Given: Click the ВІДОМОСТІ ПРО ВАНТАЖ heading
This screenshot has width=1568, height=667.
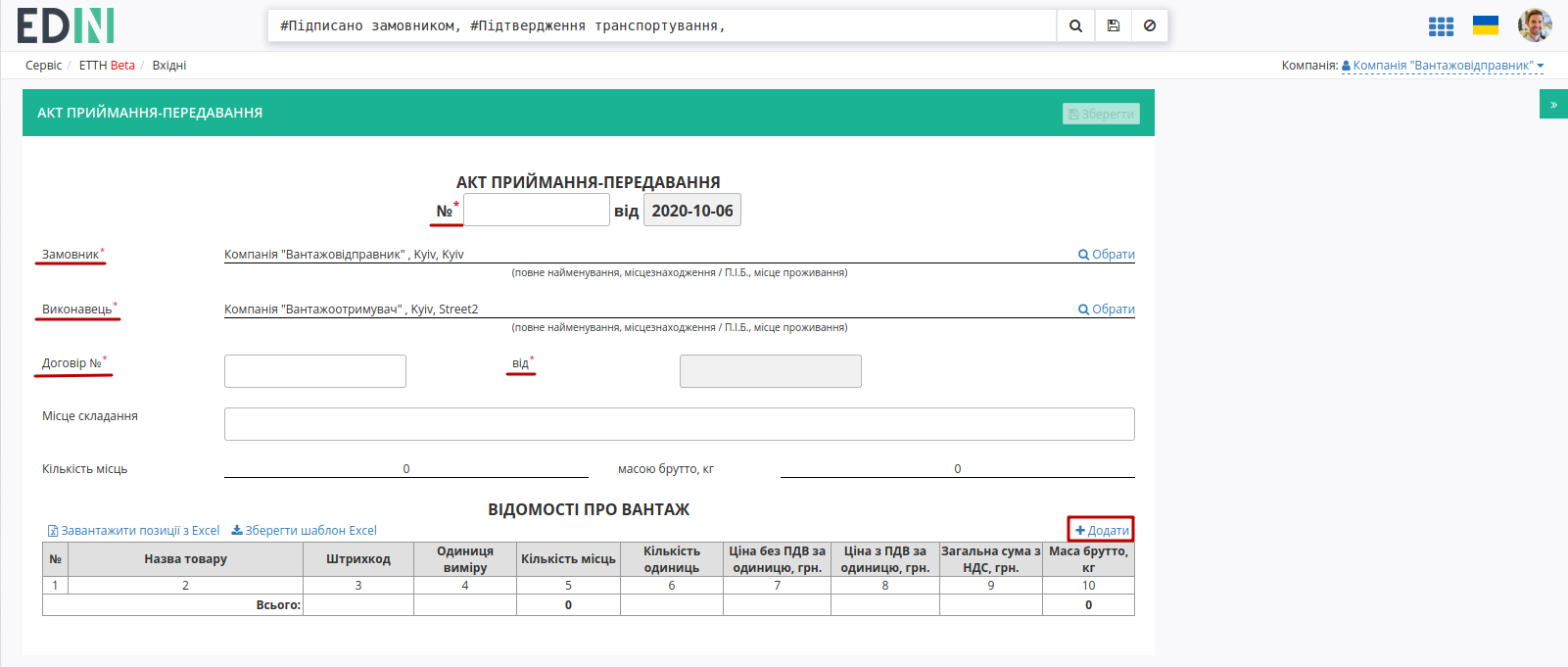Looking at the screenshot, I should point(589,509).
